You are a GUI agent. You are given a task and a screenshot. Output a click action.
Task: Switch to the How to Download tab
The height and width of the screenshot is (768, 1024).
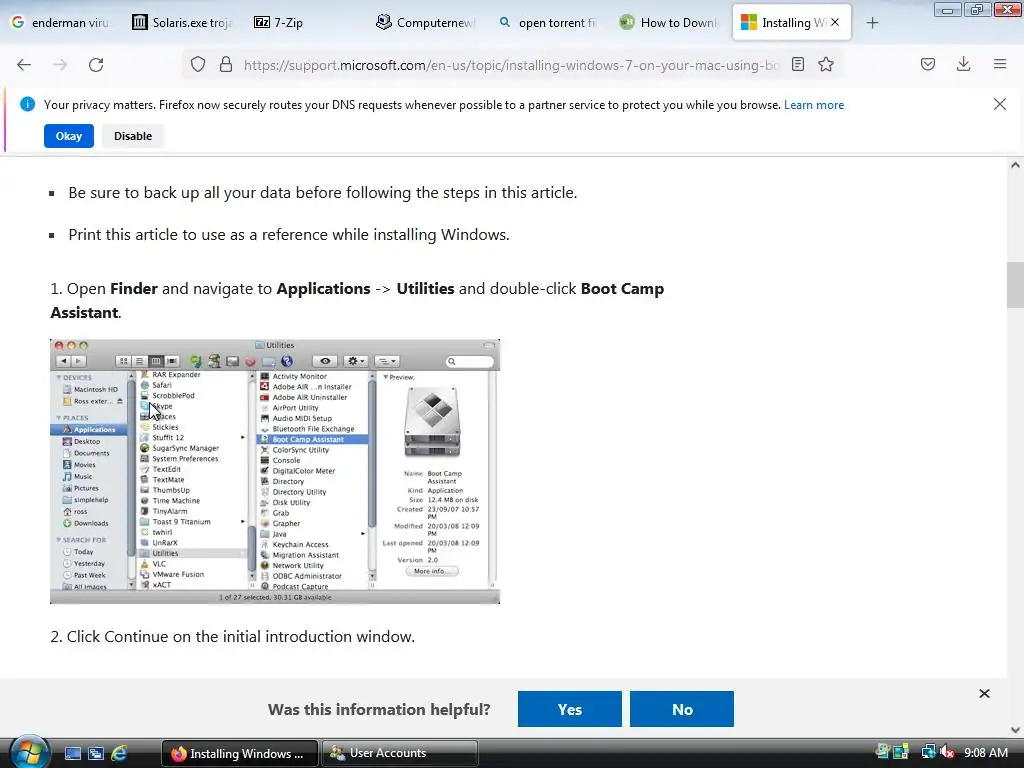pyautogui.click(x=671, y=22)
